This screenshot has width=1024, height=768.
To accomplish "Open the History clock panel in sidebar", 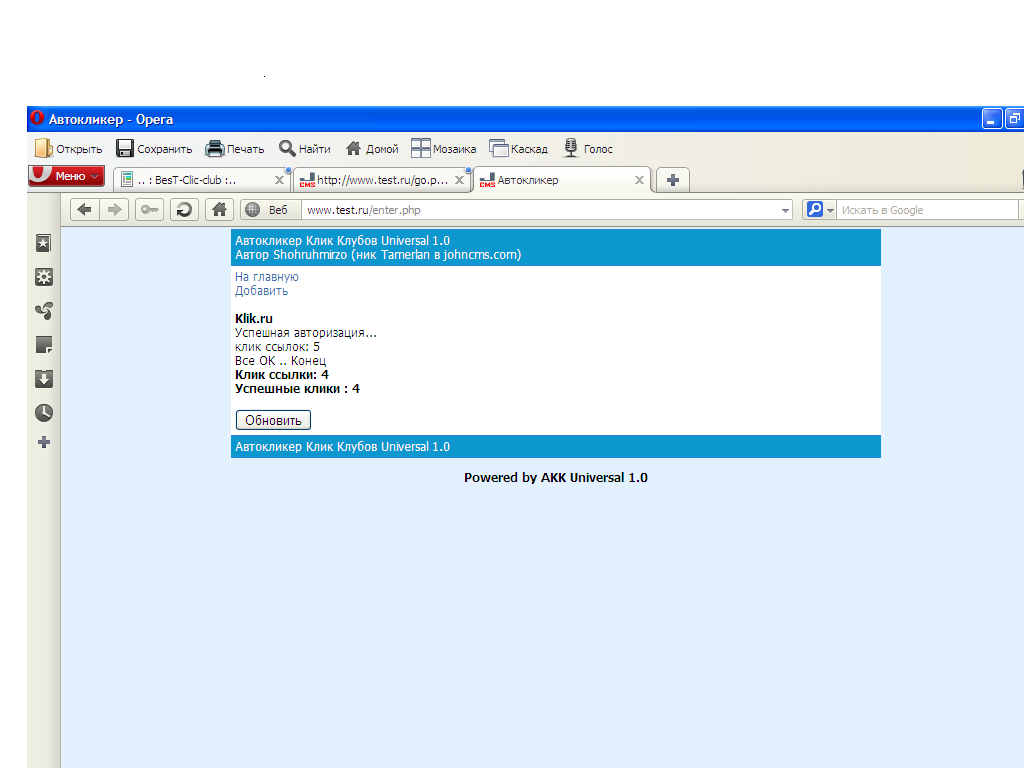I will point(44,413).
